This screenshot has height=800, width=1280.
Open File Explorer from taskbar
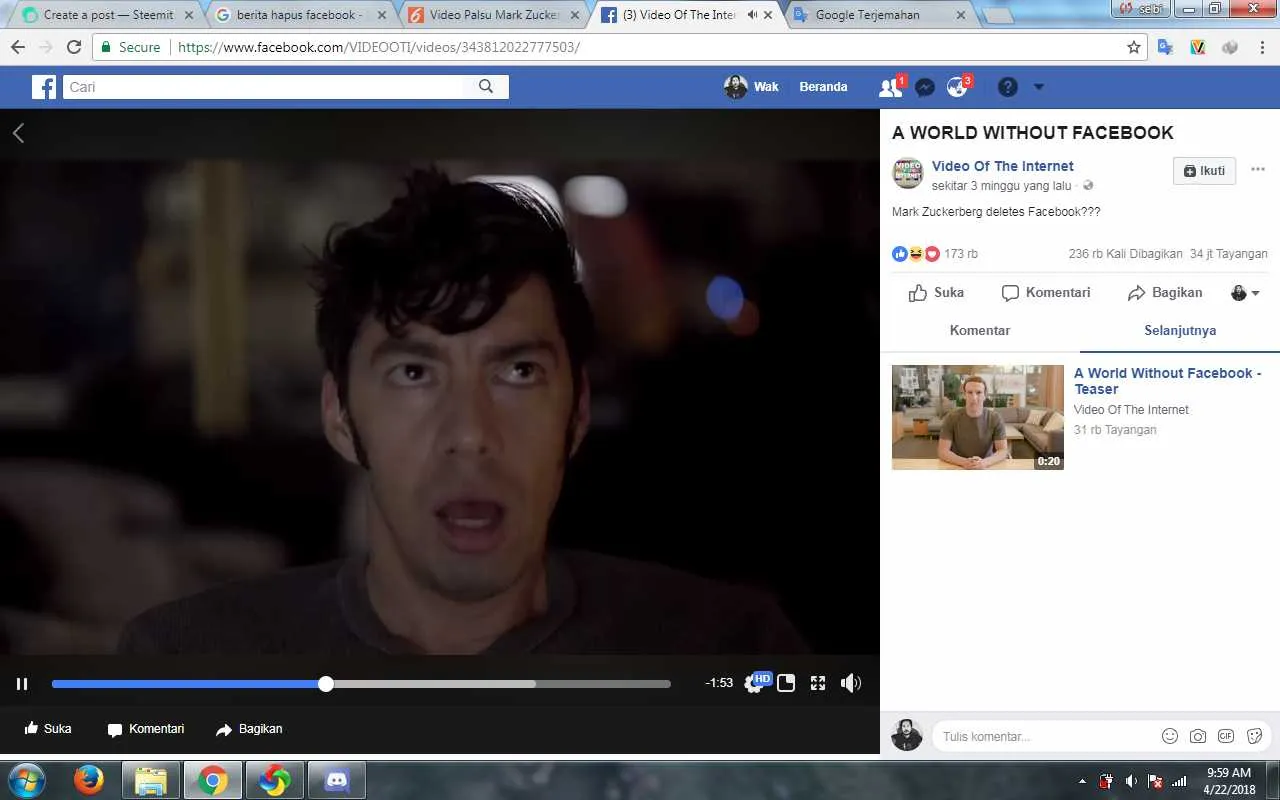coord(151,780)
